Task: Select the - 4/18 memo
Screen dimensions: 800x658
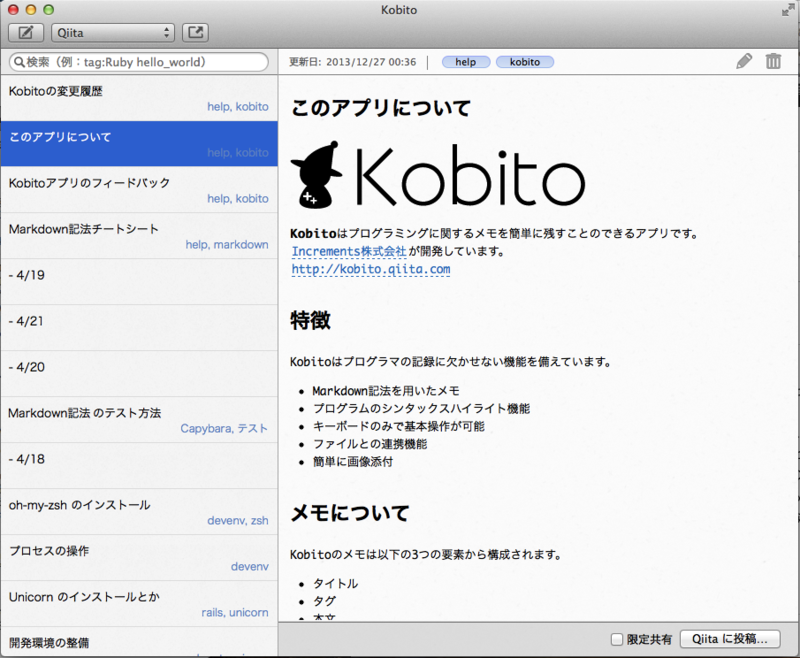Action: click(x=139, y=465)
